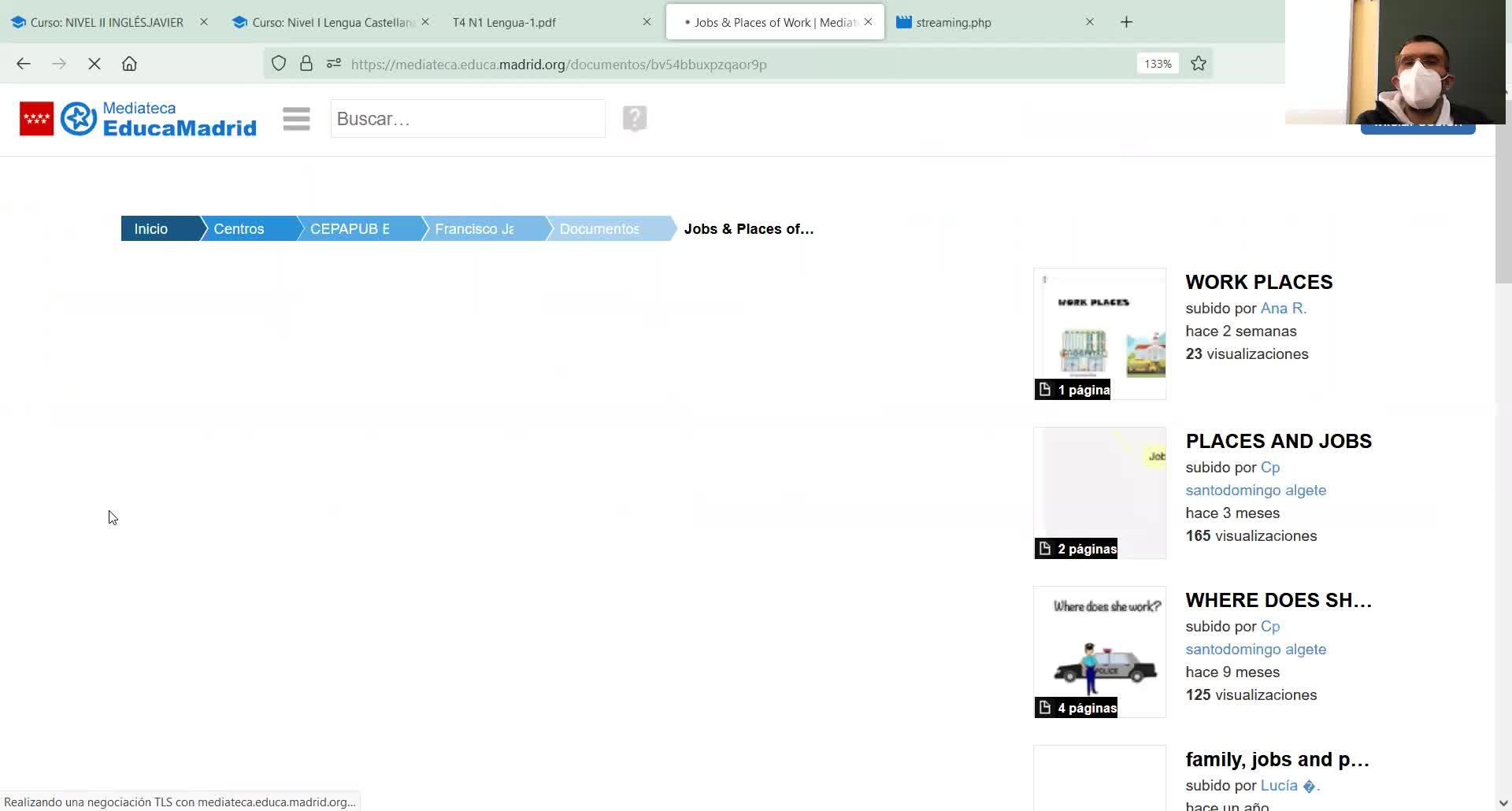The width and height of the screenshot is (1512, 811).
Task: Close the streaming.php tab
Action: coord(1090,22)
